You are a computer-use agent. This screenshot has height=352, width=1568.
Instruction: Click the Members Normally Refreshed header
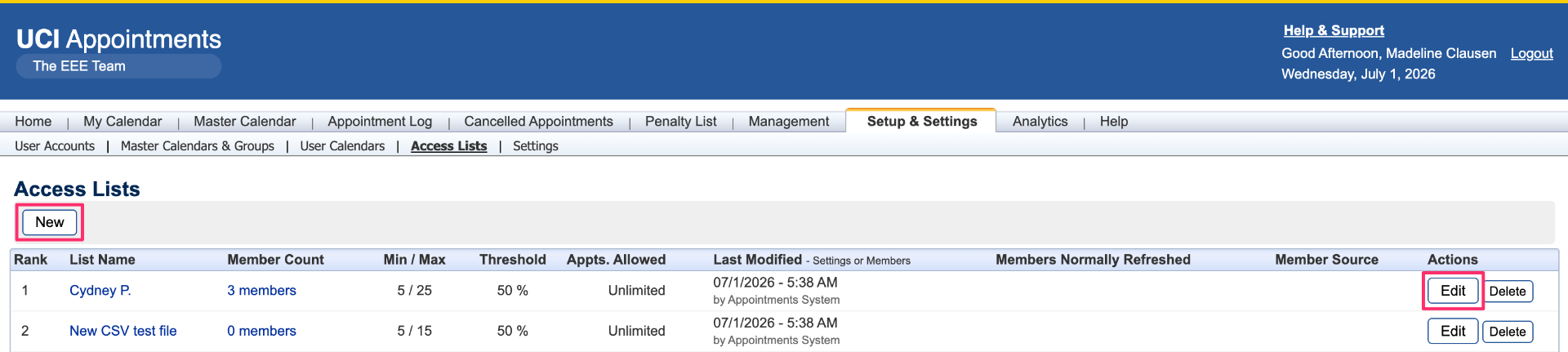point(1093,260)
